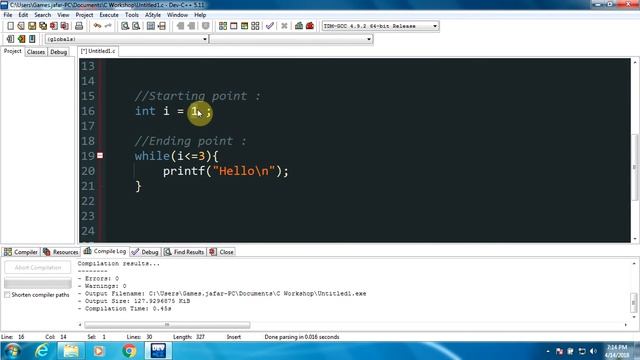640x360 pixels.
Task: Open the Find magnifier tool
Action: click(125, 26)
